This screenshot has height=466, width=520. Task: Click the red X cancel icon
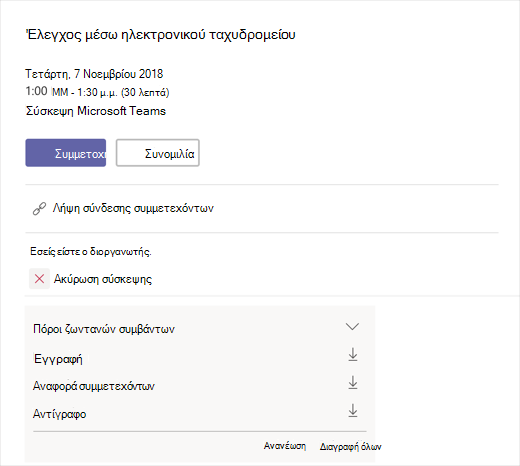pos(39,279)
